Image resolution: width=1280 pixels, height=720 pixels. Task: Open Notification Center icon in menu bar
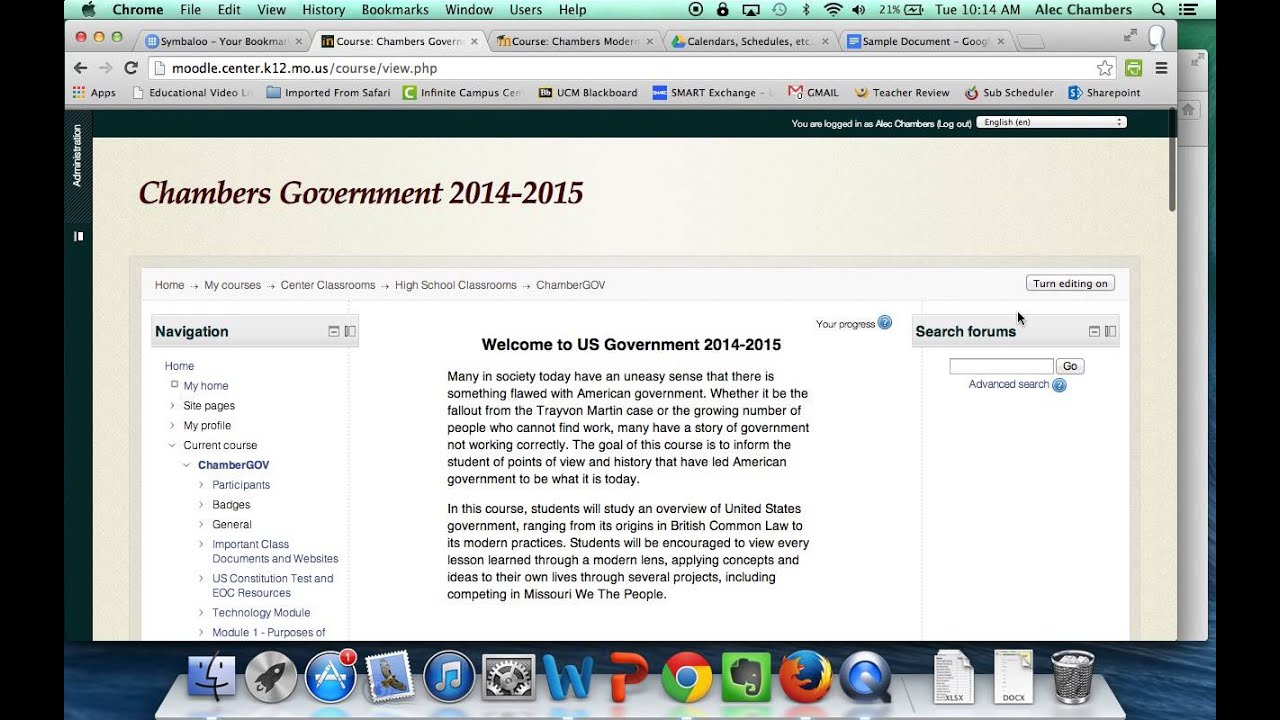click(1188, 10)
